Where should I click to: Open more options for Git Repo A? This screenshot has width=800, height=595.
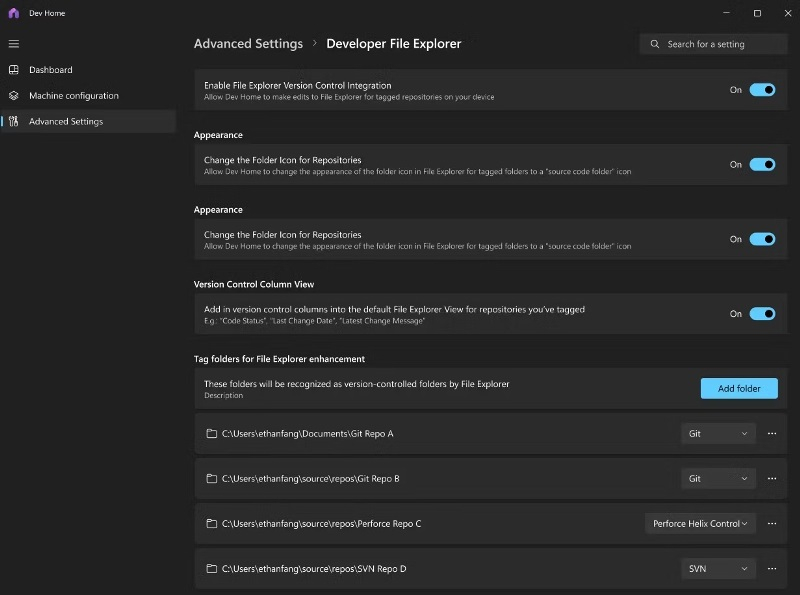(x=771, y=434)
